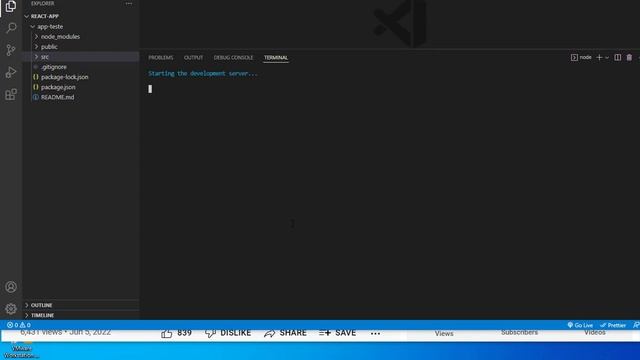The image size is (640, 360).
Task: Click the SAVE button
Action: [x=338, y=333]
